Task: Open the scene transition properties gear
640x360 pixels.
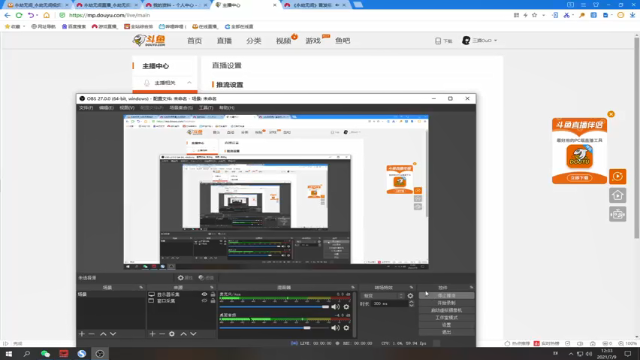Action: (410, 296)
